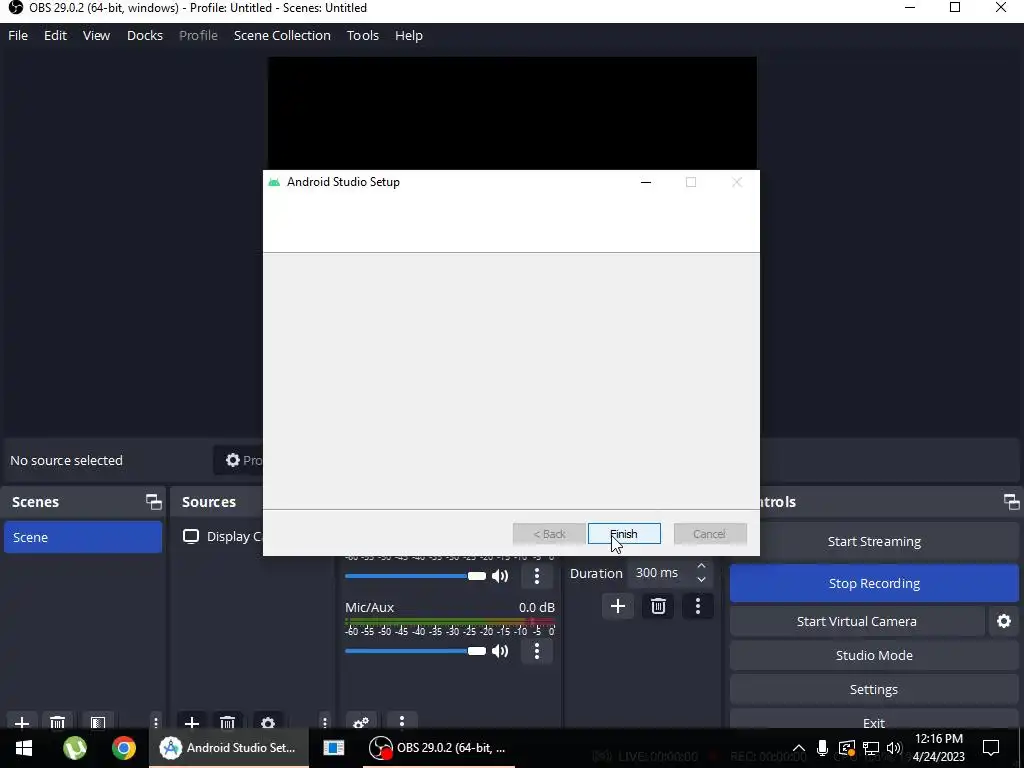Screen dimensions: 1024x768
Task: Open uTorrent from the taskbar
Action: tap(74, 748)
